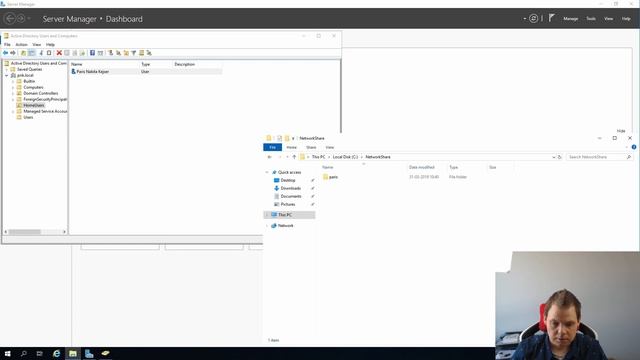Click the red X Delete icon in AD toolbar

click(x=59, y=53)
